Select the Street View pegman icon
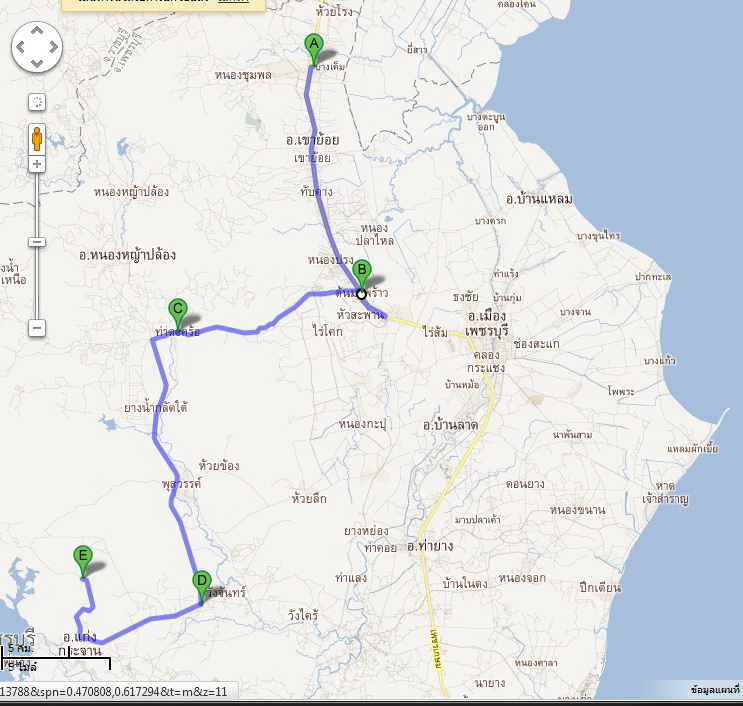The height and width of the screenshot is (706, 743). (37, 137)
